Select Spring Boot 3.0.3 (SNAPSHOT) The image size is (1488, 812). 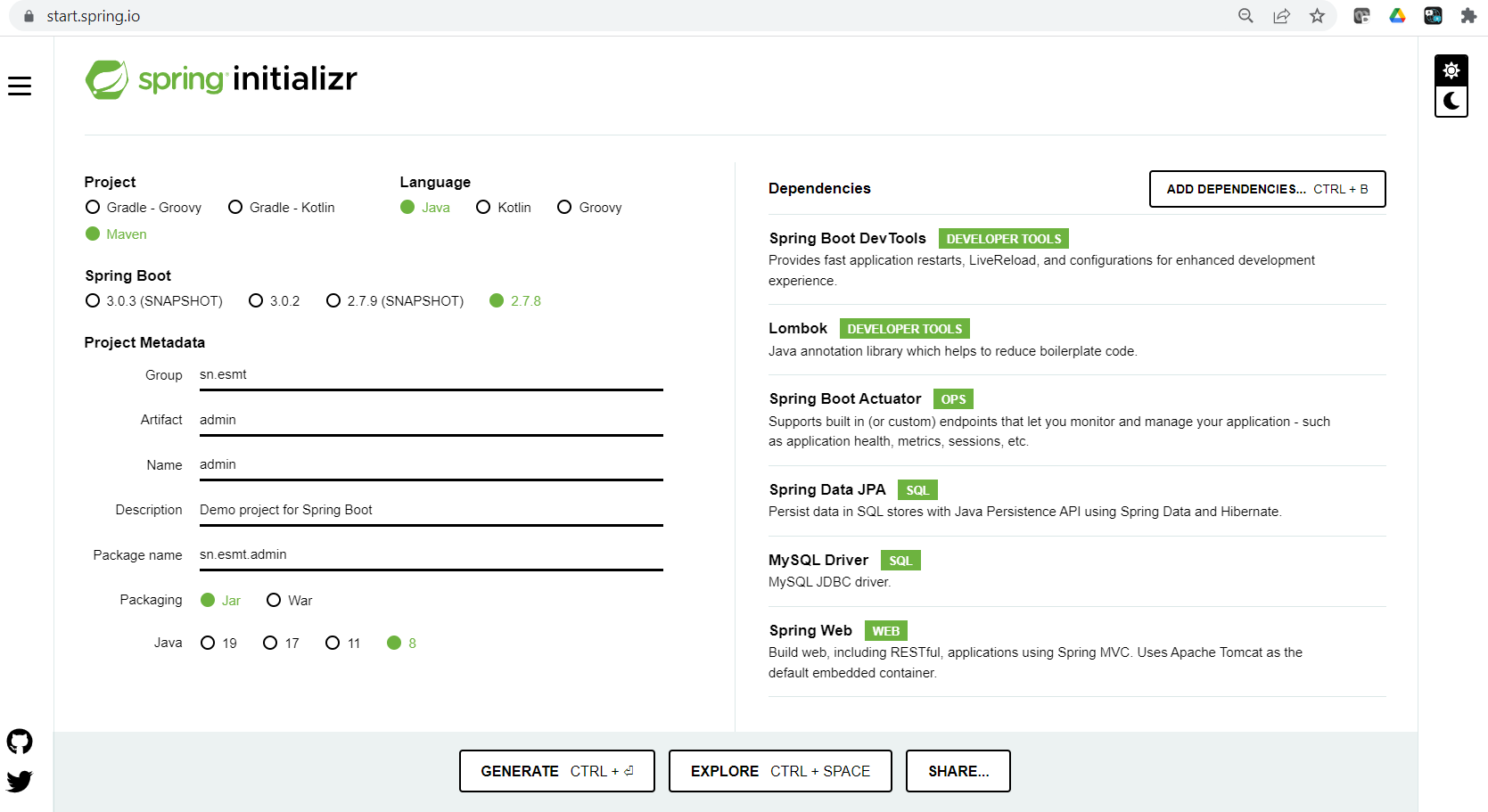(x=153, y=301)
